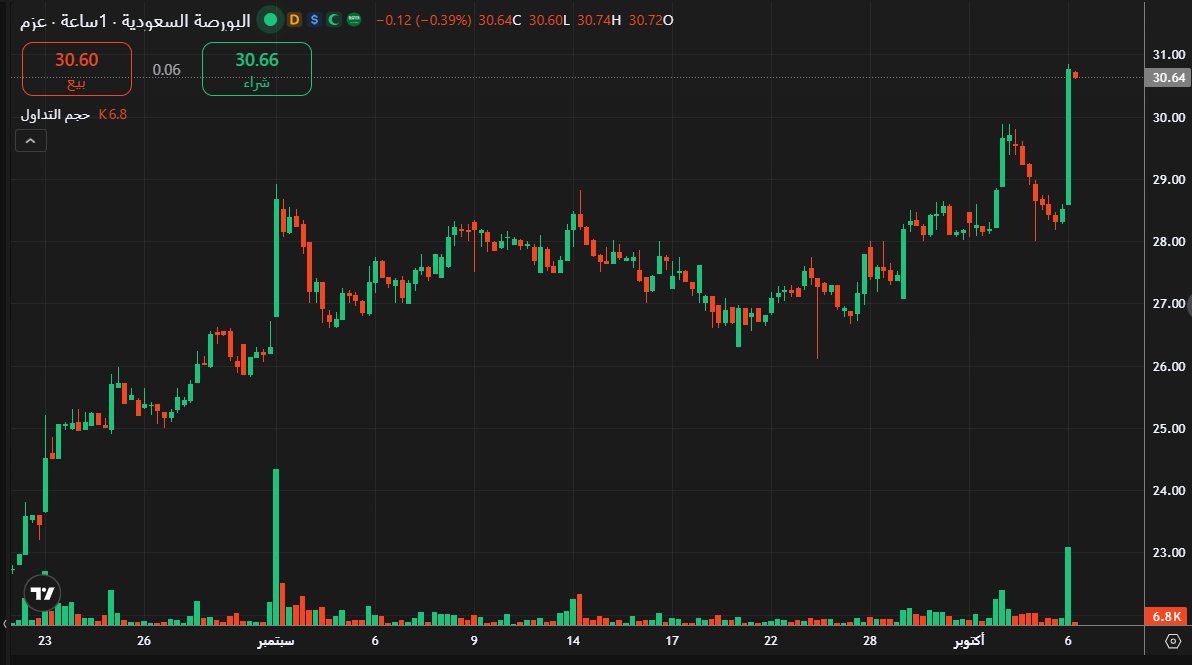Click the open value 30.72O
Viewport: 1192px width, 665px height.
[x=651, y=21]
